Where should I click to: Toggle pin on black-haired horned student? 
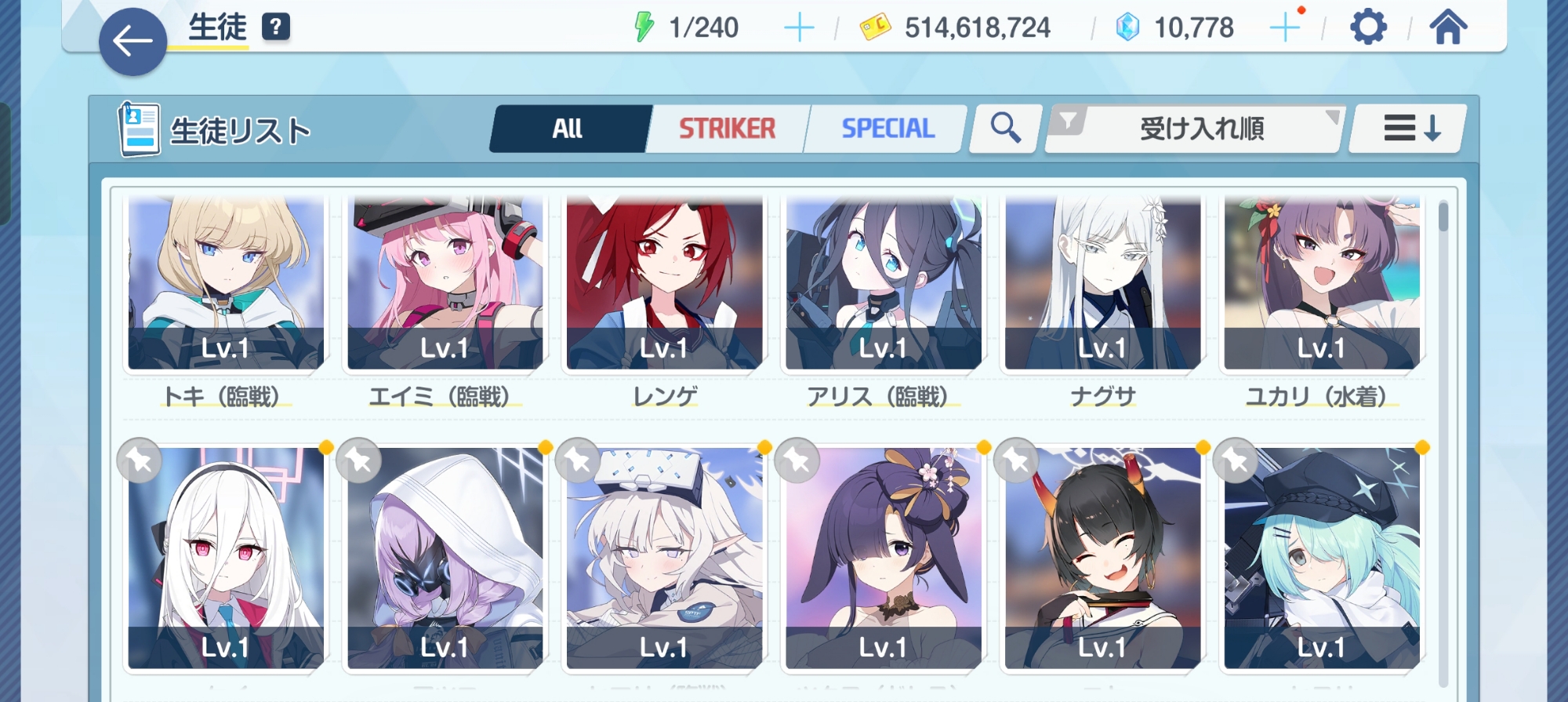point(1016,460)
